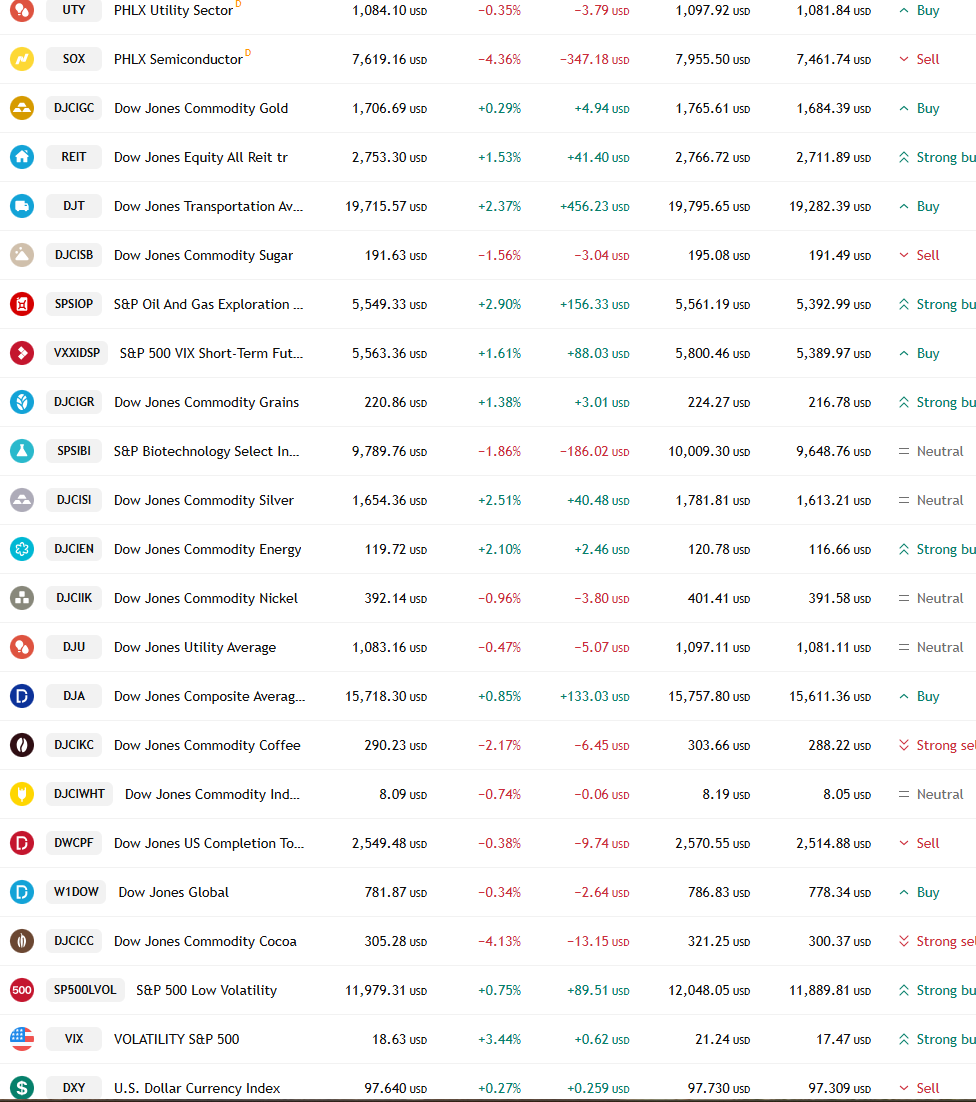Viewport: 976px width, 1102px height.
Task: Click the price 97.640 USD for DXY
Action: click(x=396, y=1089)
